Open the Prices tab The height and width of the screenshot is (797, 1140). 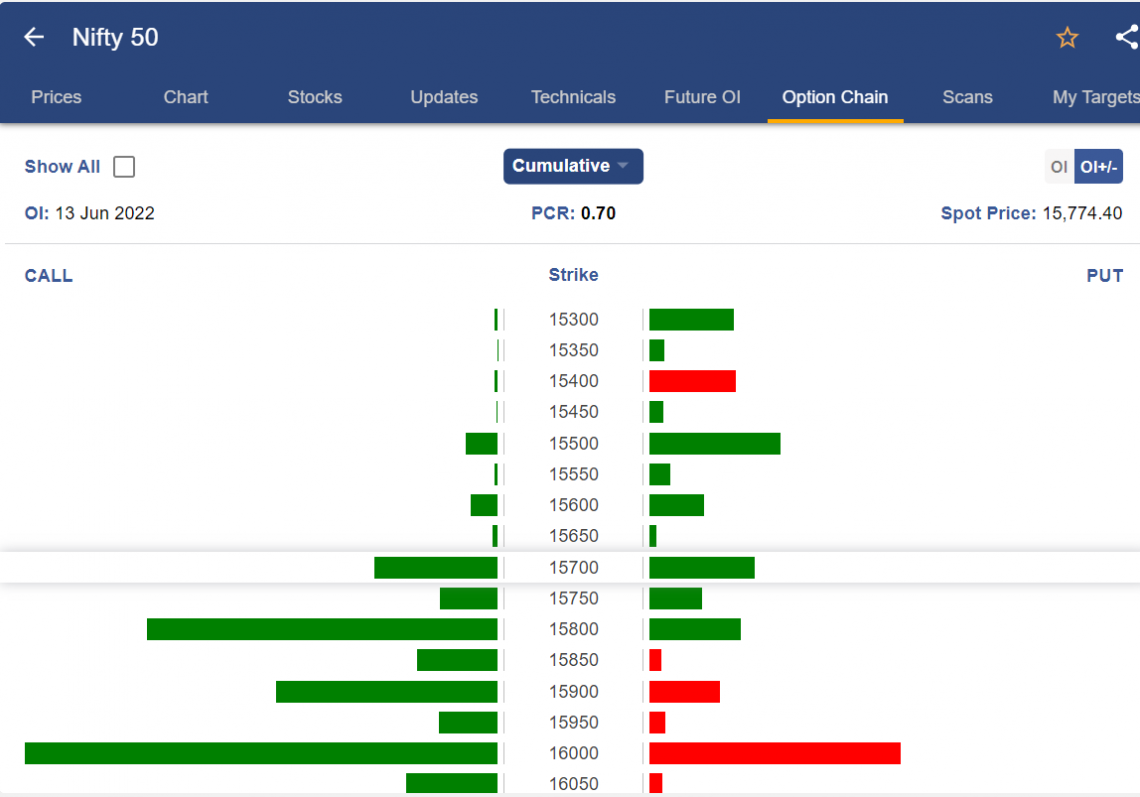coord(56,97)
